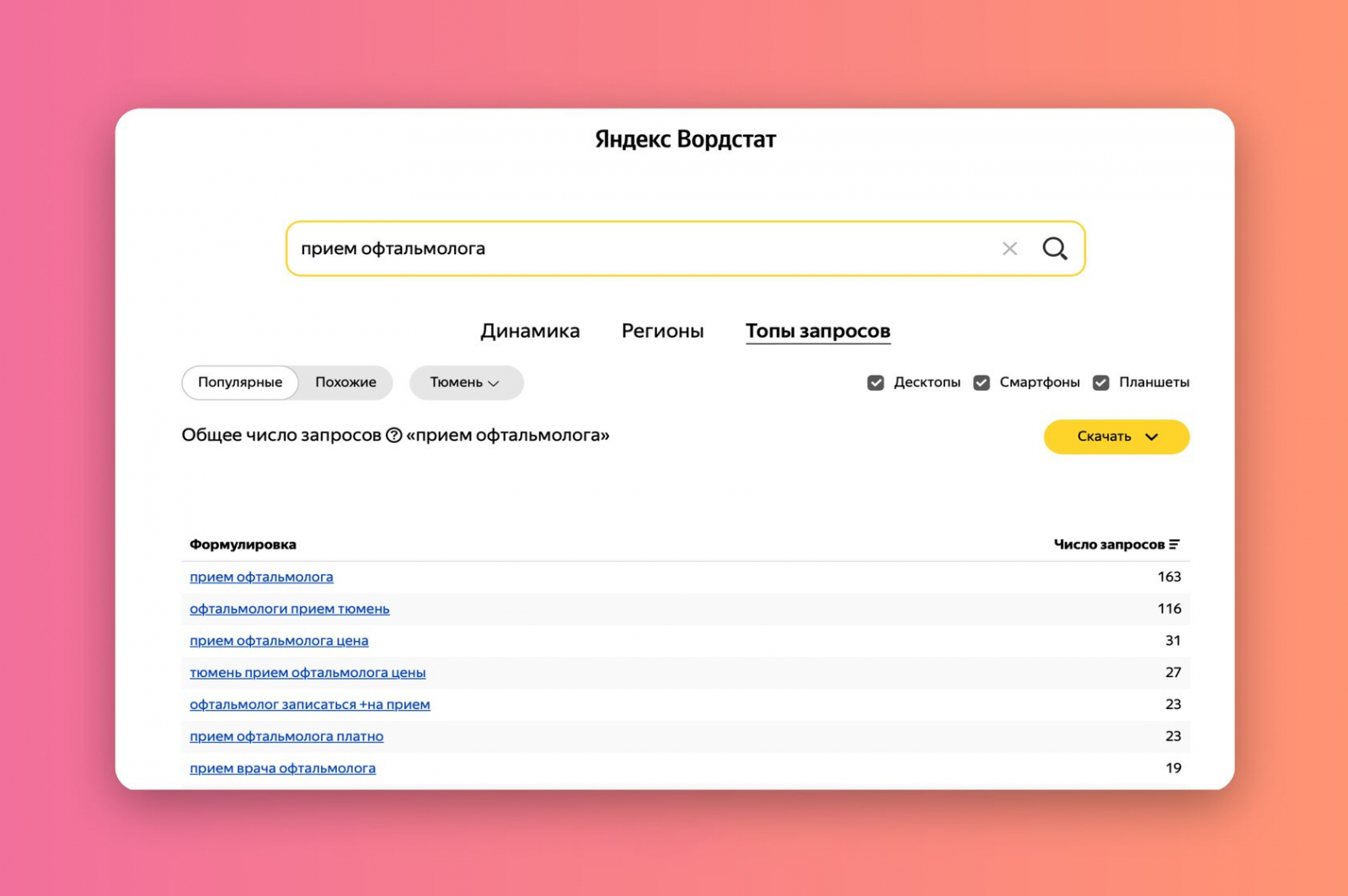This screenshot has height=896, width=1348.
Task: Open the 'прием офтальмолога цена' link
Action: pos(279,641)
